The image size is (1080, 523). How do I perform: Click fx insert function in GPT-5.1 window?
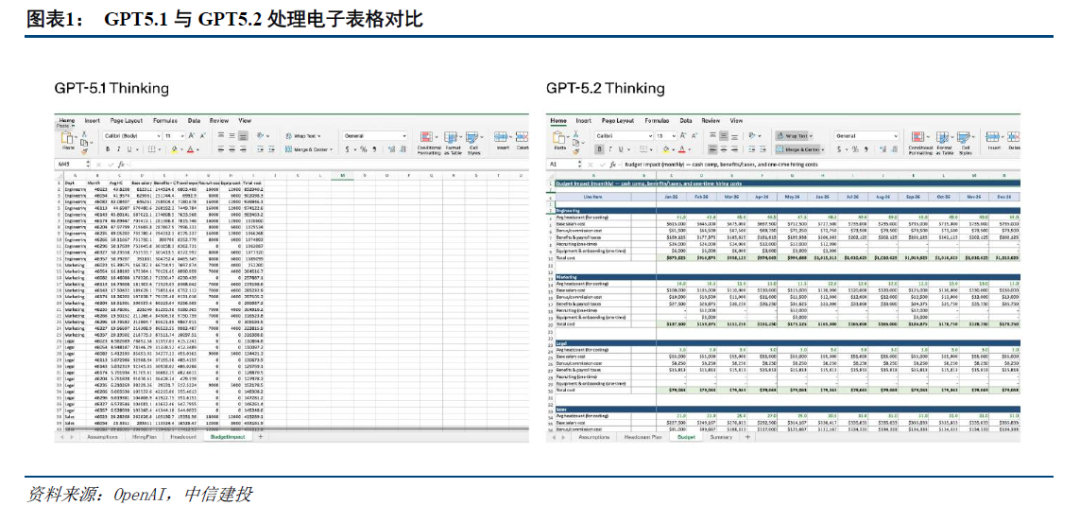click(x=121, y=164)
